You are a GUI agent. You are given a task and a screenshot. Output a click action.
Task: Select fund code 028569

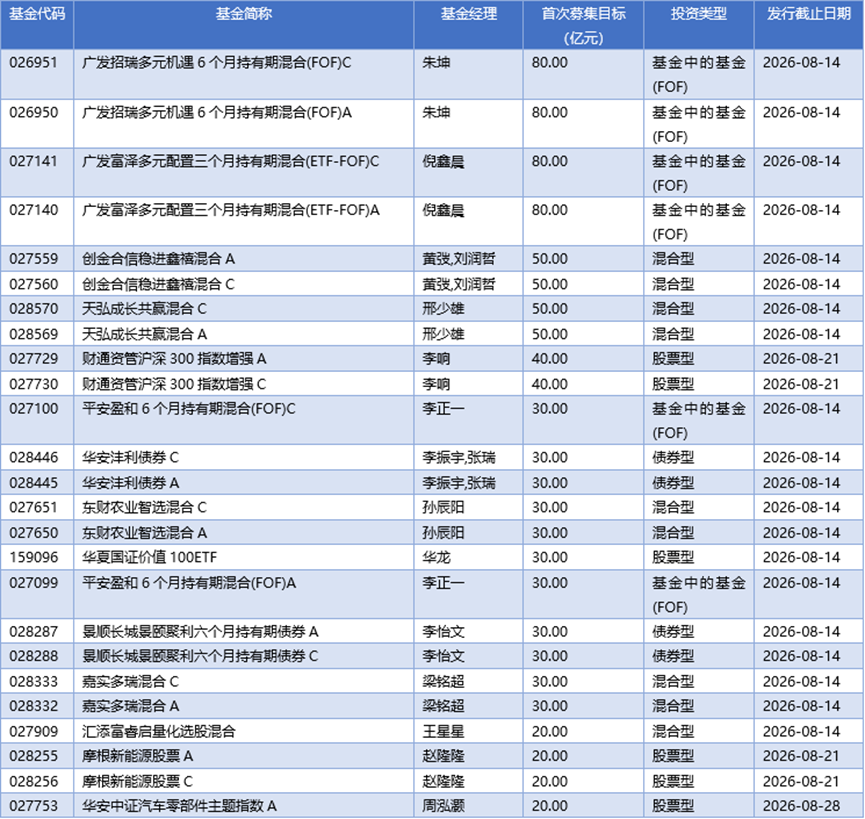(34, 334)
